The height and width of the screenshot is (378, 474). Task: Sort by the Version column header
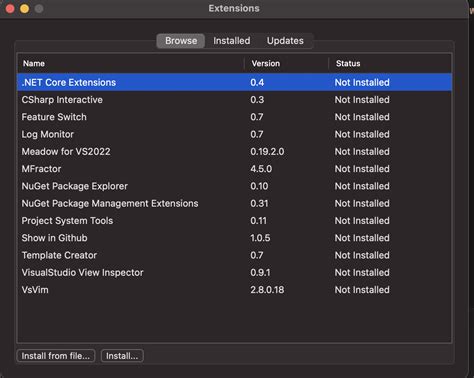286,63
